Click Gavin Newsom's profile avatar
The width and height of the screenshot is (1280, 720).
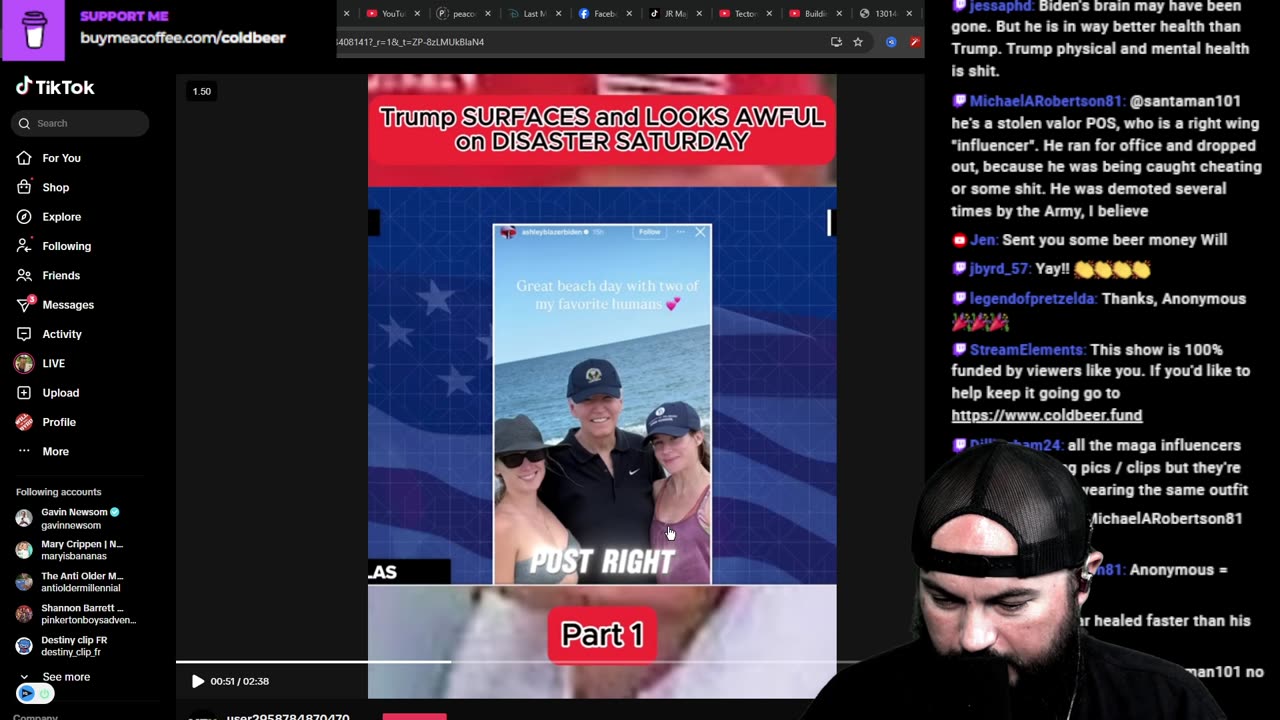[24, 518]
